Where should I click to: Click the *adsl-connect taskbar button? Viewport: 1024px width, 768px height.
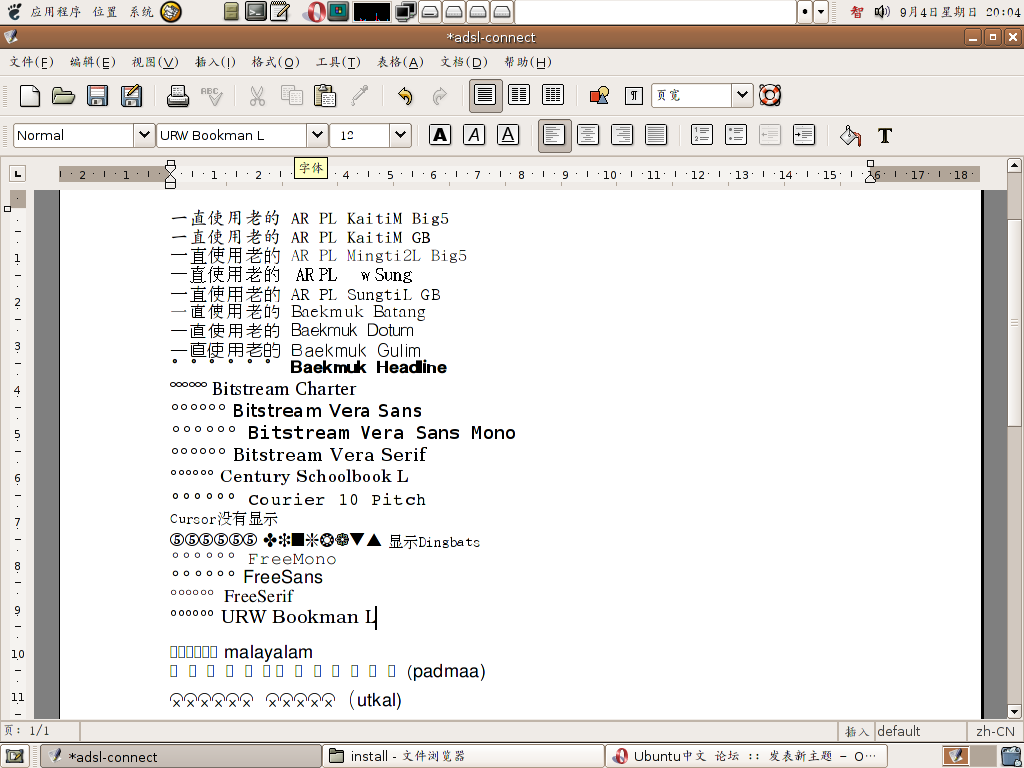(x=181, y=756)
